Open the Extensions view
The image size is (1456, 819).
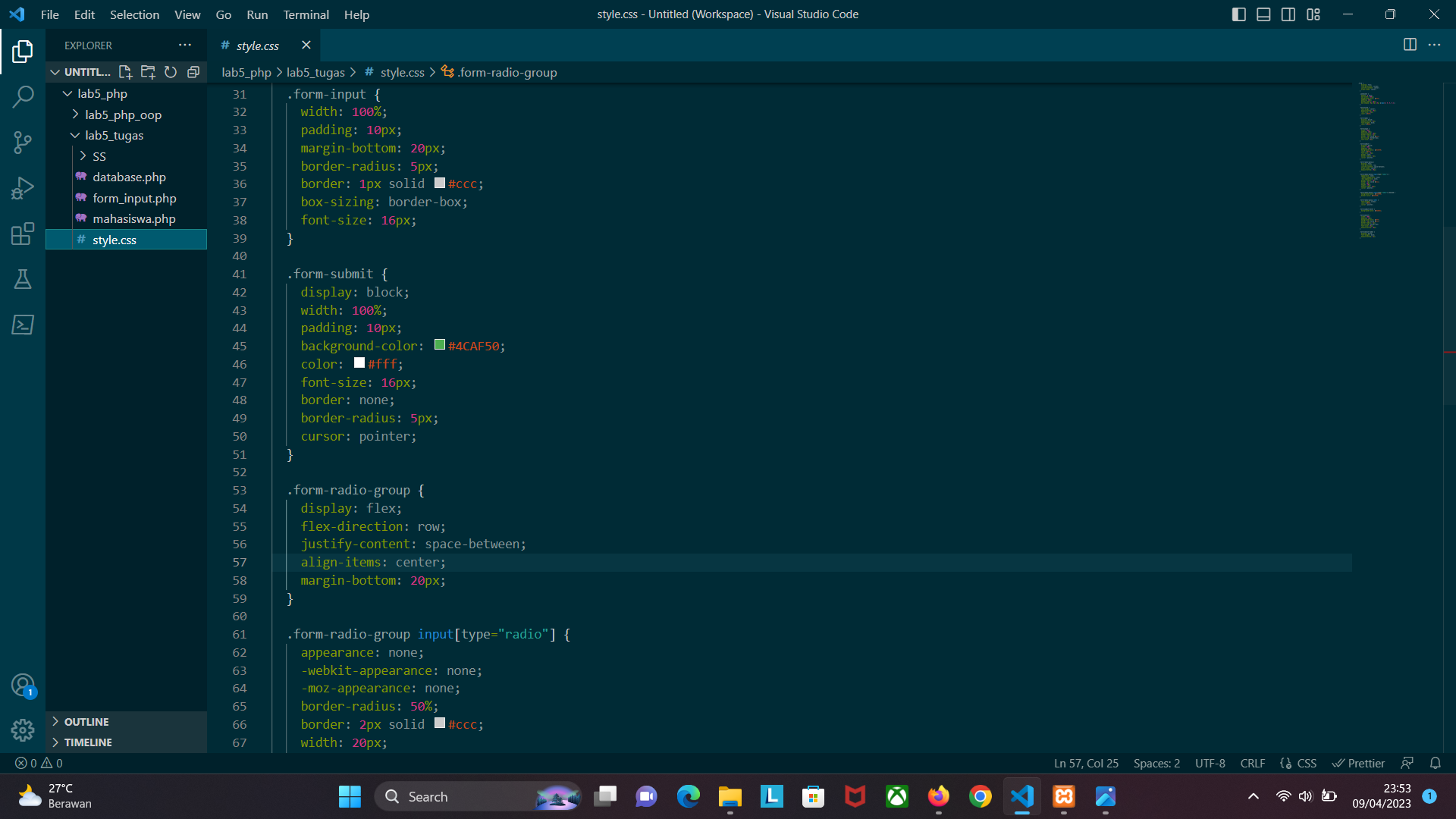pyautogui.click(x=23, y=234)
